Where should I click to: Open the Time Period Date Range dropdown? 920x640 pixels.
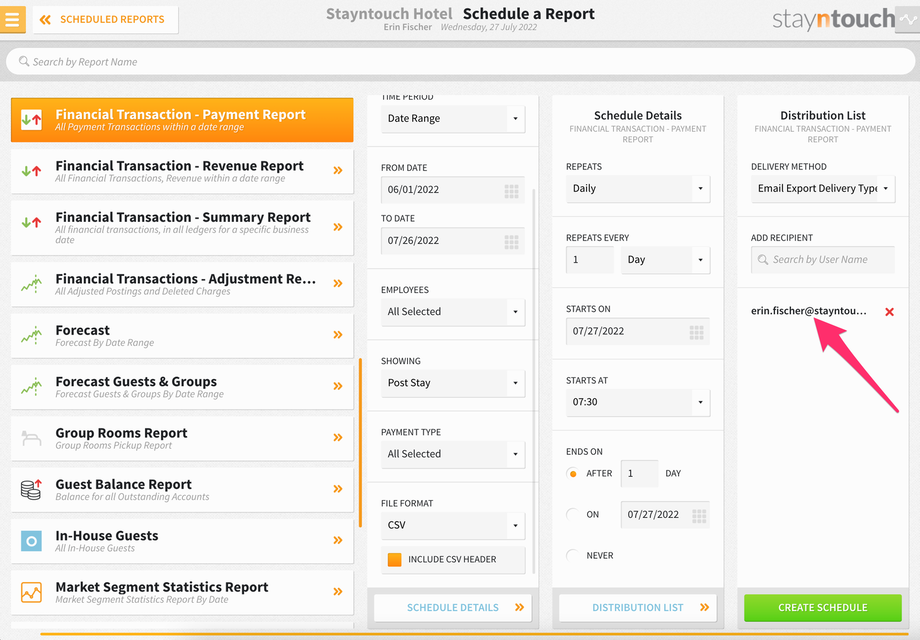pyautogui.click(x=452, y=118)
